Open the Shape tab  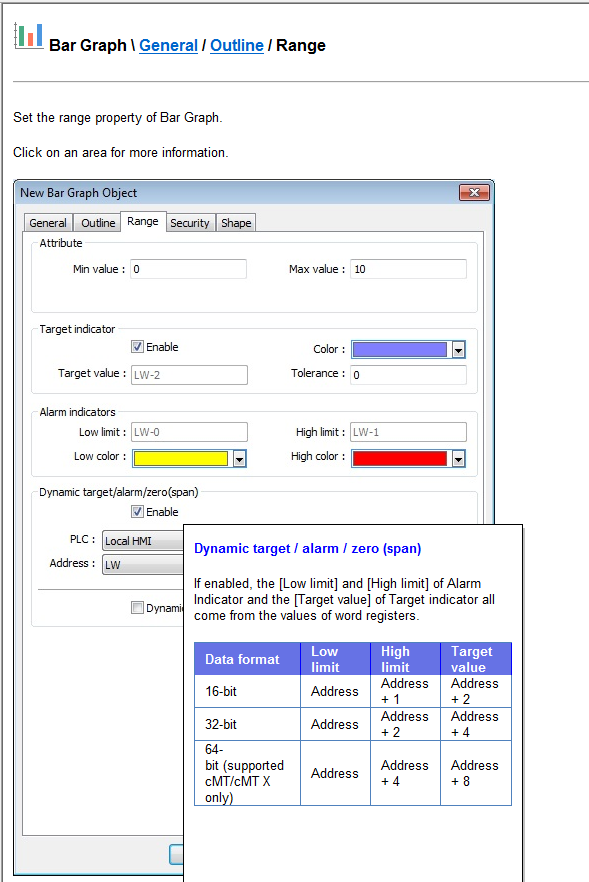(236, 223)
